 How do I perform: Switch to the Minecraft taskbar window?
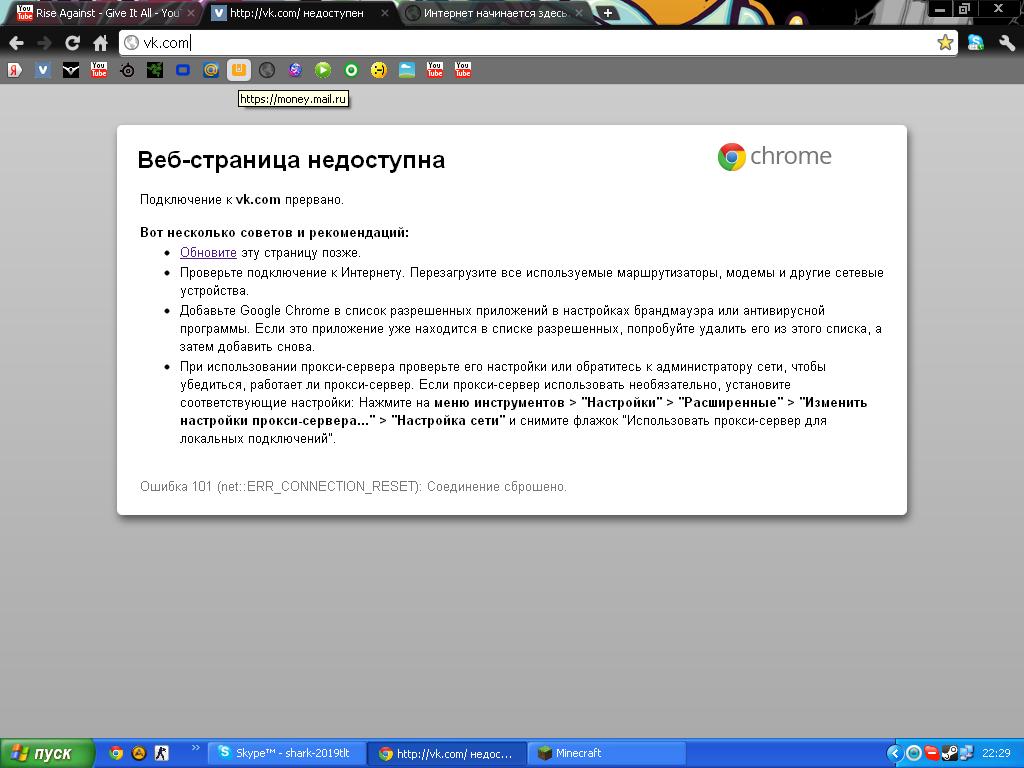coord(606,753)
